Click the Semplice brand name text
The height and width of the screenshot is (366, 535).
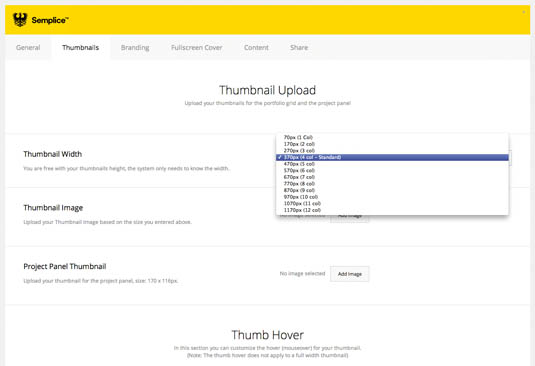tap(50, 20)
